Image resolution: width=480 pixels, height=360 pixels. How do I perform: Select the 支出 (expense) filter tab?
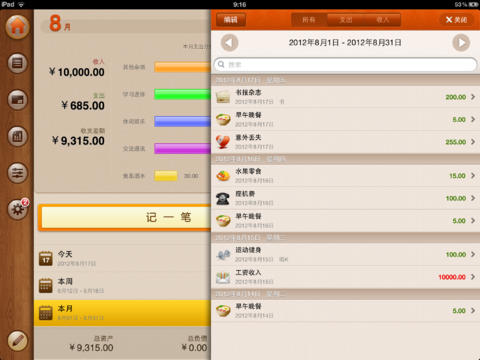pos(346,20)
